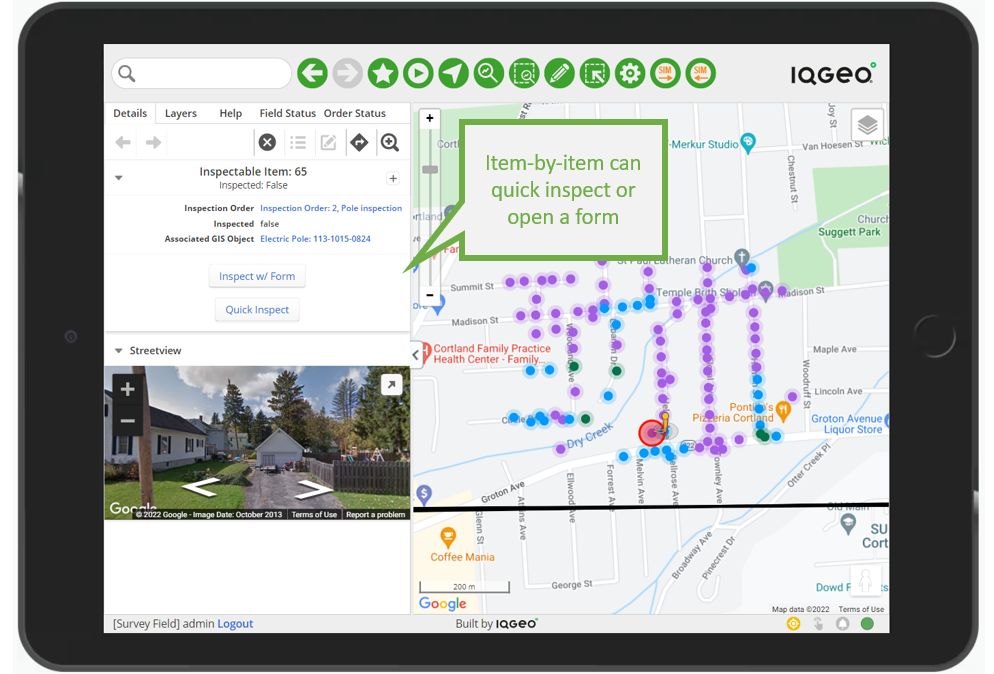Click the first orange SIM icon
This screenshot has width=994, height=674.
(x=665, y=74)
